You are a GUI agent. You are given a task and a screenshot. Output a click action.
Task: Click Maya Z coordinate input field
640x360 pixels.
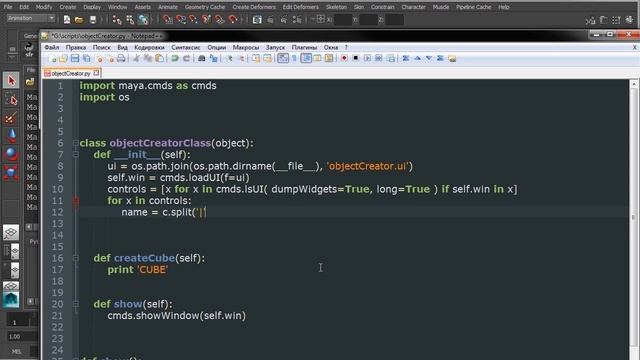[x=394, y=19]
